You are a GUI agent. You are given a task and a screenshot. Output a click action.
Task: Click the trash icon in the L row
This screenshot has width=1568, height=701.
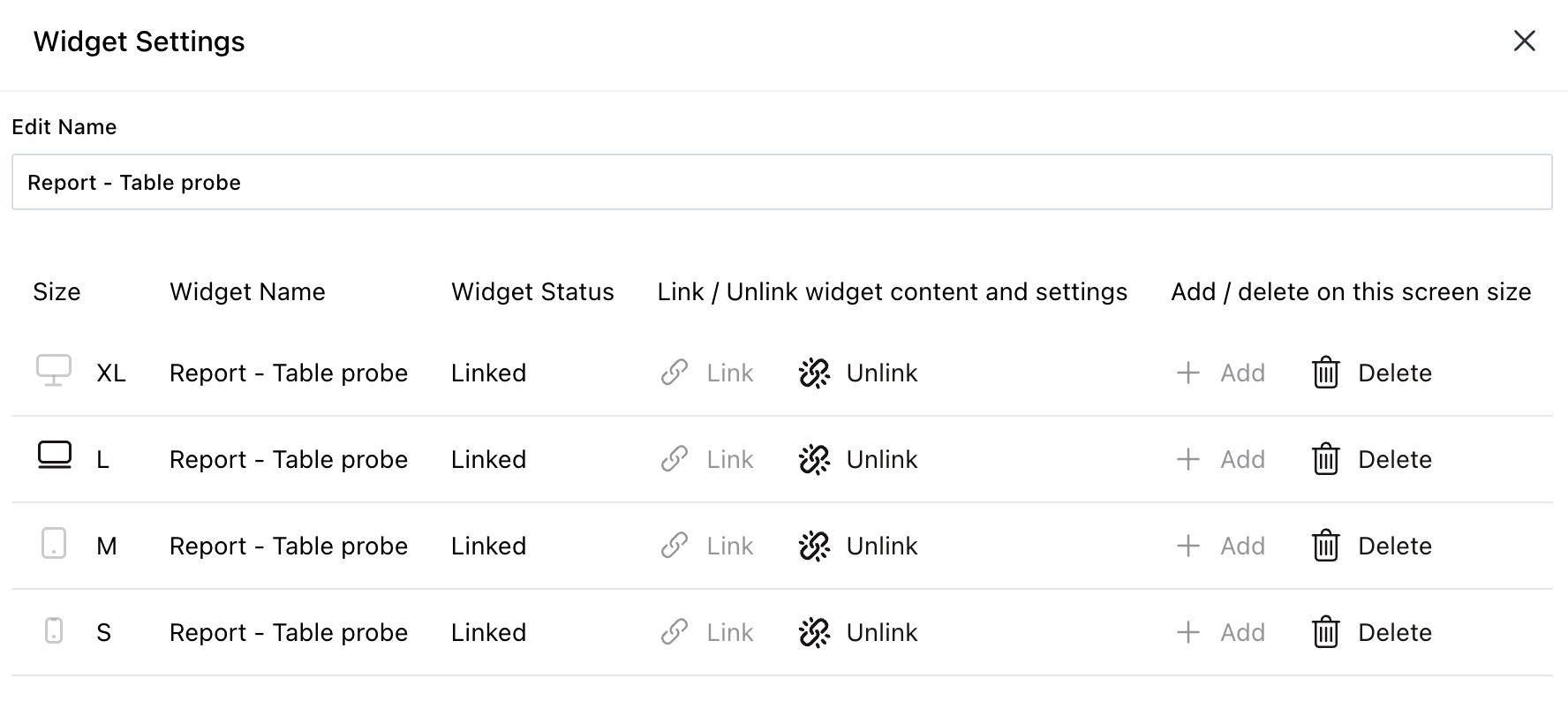pos(1326,460)
